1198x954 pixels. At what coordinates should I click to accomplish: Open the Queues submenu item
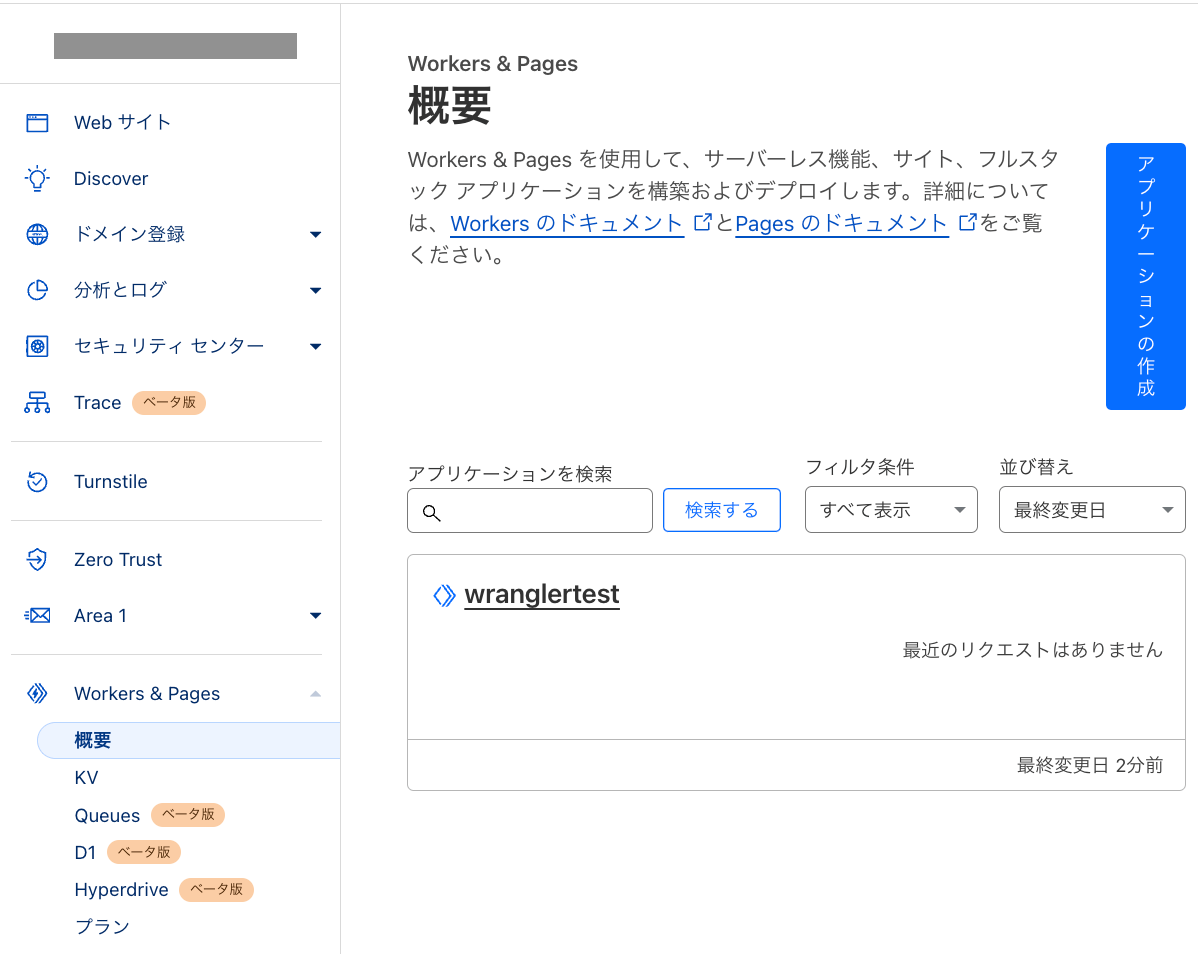tap(107, 816)
